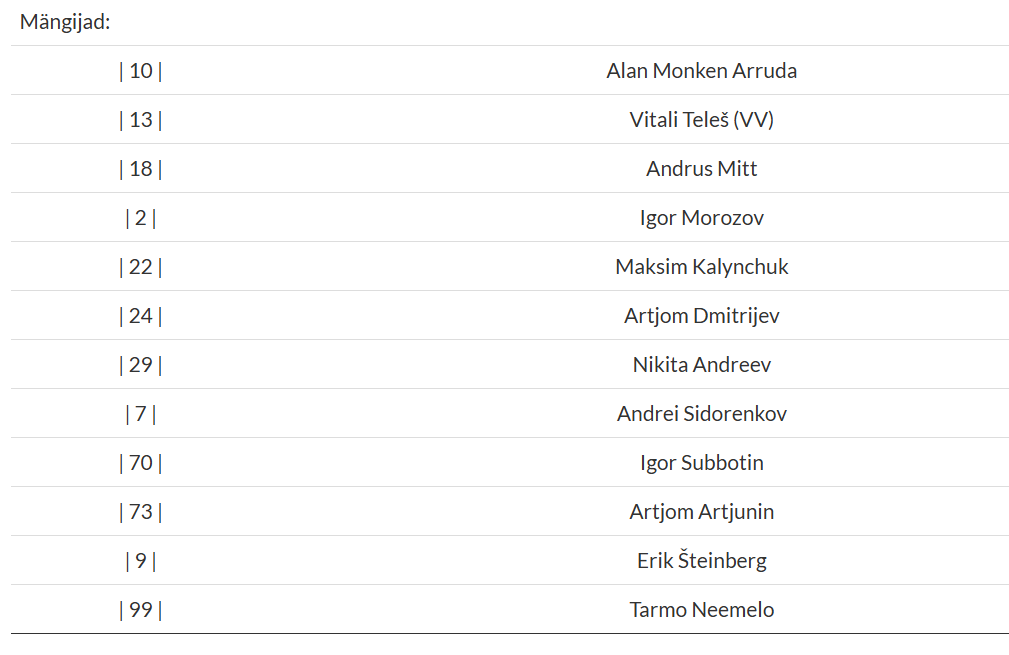Click shirt number 22
1009x655 pixels.
tap(141, 267)
